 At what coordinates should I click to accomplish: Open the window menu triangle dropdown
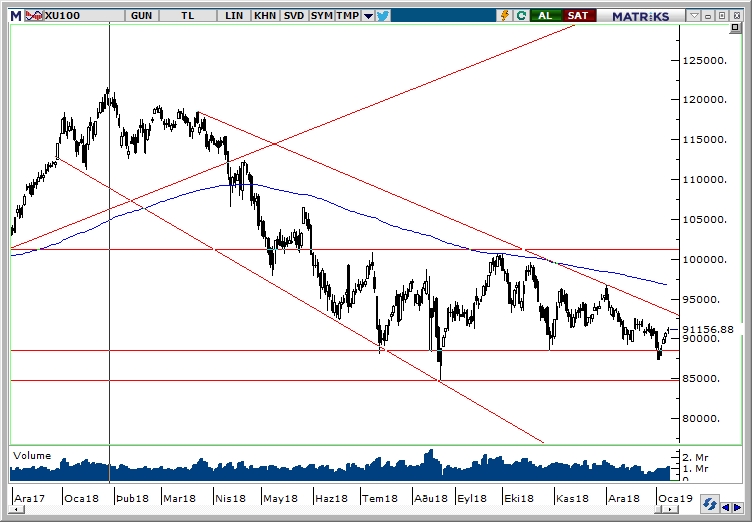pyautogui.click(x=694, y=16)
